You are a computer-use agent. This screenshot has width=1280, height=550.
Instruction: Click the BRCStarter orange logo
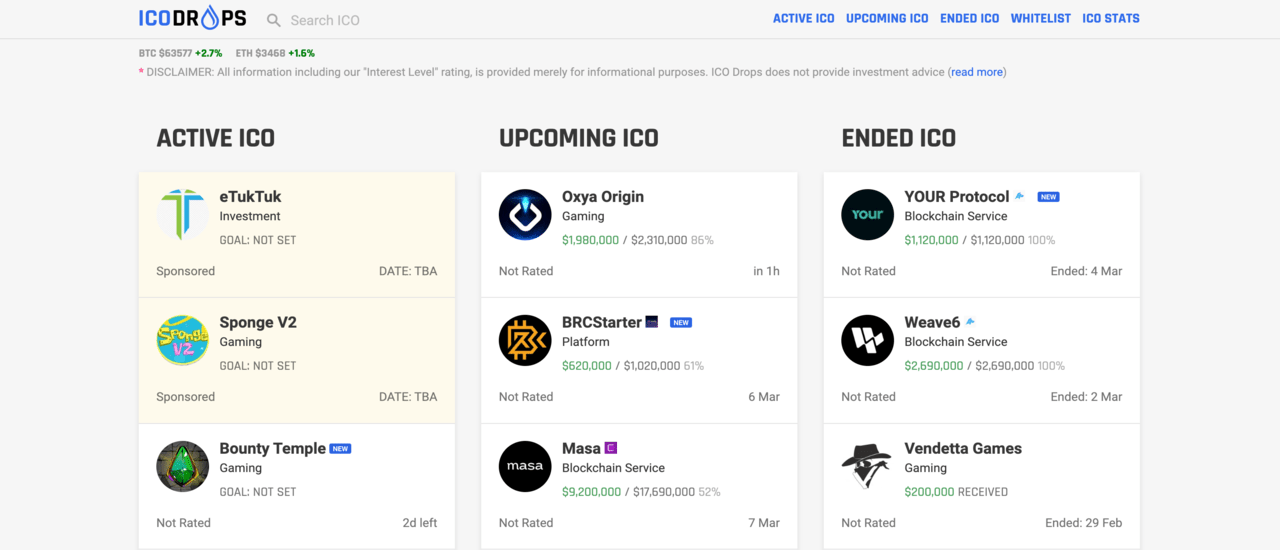pos(525,340)
